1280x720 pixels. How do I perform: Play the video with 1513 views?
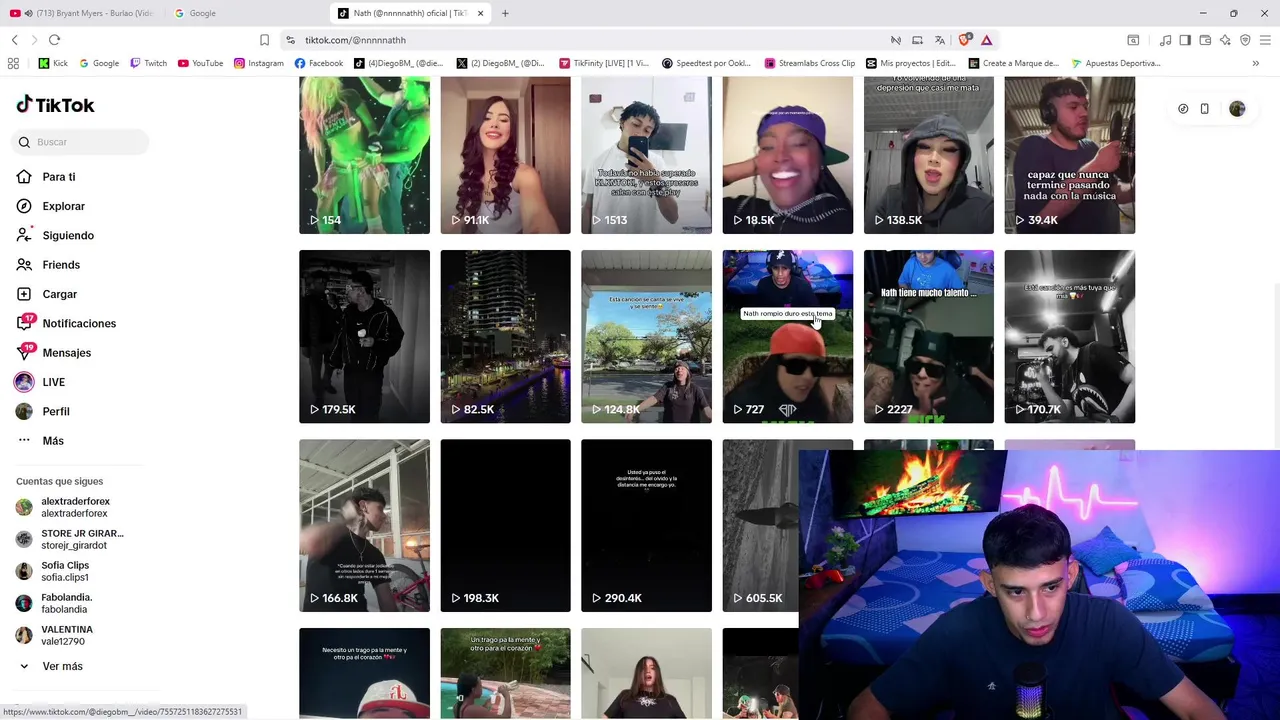tap(646, 155)
